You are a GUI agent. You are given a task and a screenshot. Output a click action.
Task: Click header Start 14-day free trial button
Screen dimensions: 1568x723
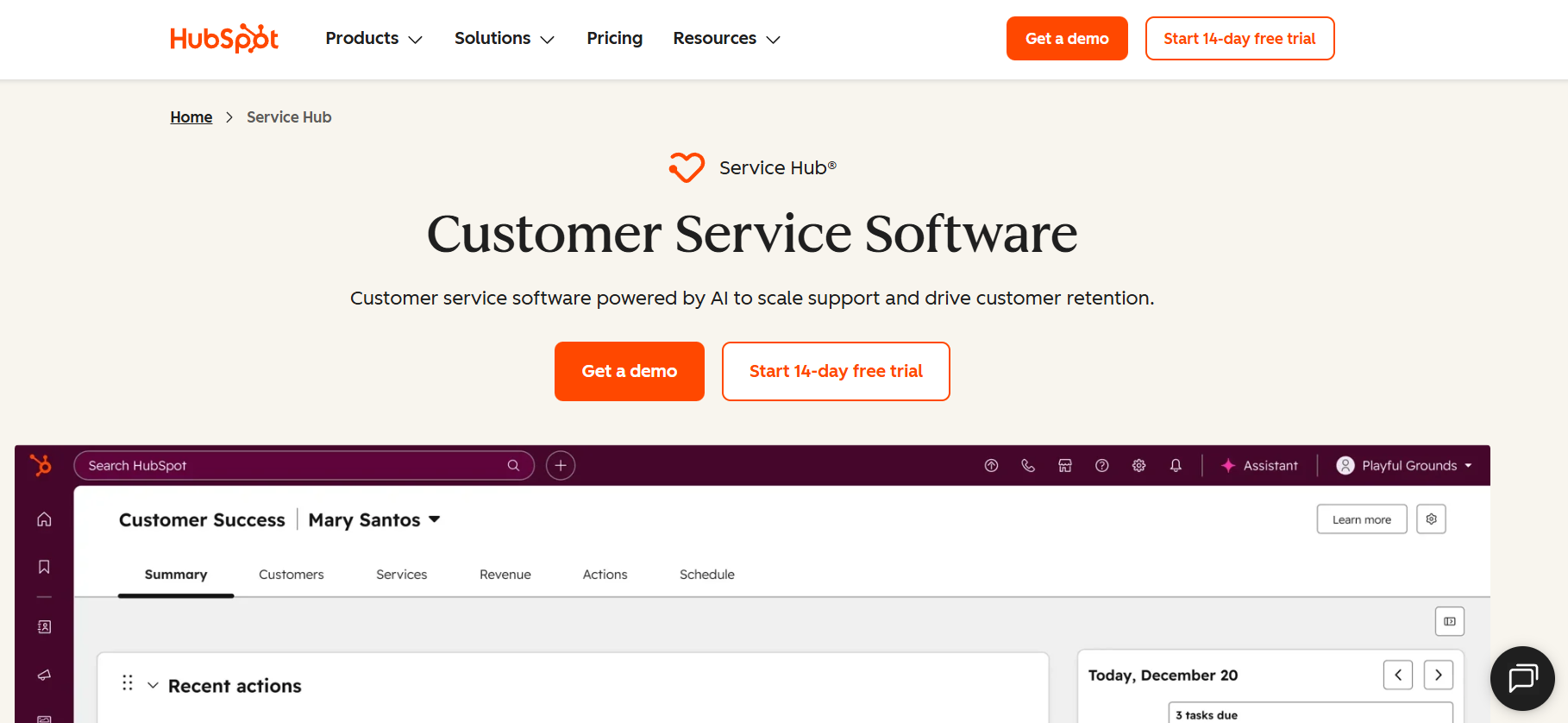(1239, 39)
